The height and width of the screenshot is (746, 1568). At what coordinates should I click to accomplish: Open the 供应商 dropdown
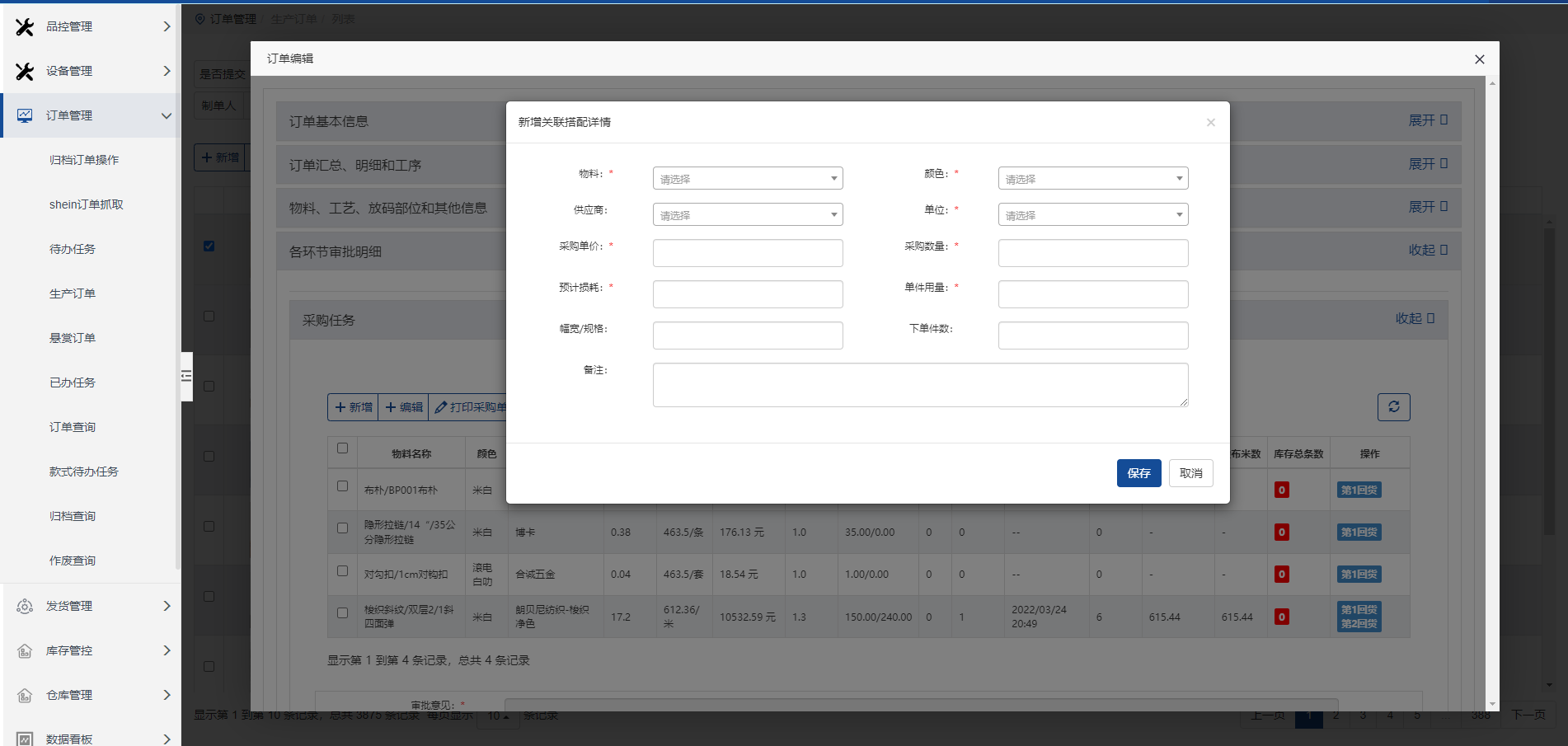click(x=747, y=215)
